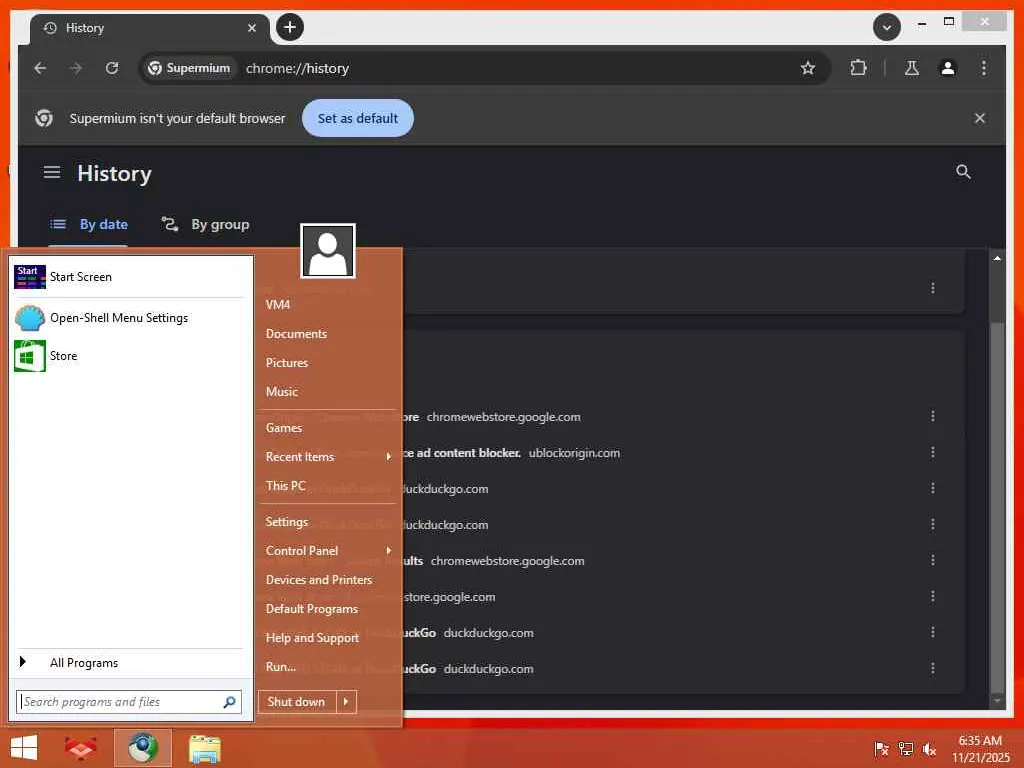
Task: Open the Extensions puzzle icon
Action: (x=858, y=68)
